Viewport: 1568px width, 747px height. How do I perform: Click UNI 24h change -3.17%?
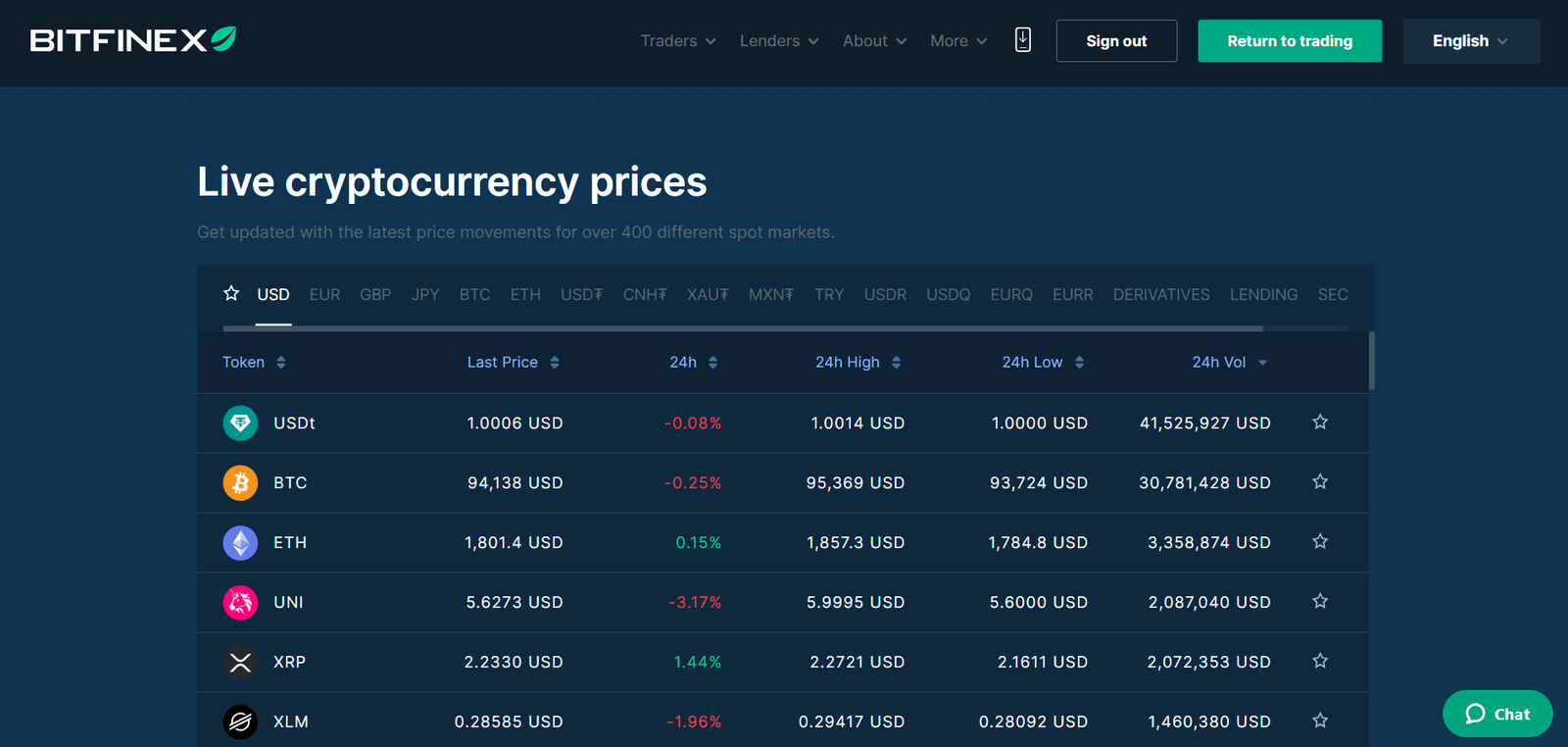(x=695, y=602)
